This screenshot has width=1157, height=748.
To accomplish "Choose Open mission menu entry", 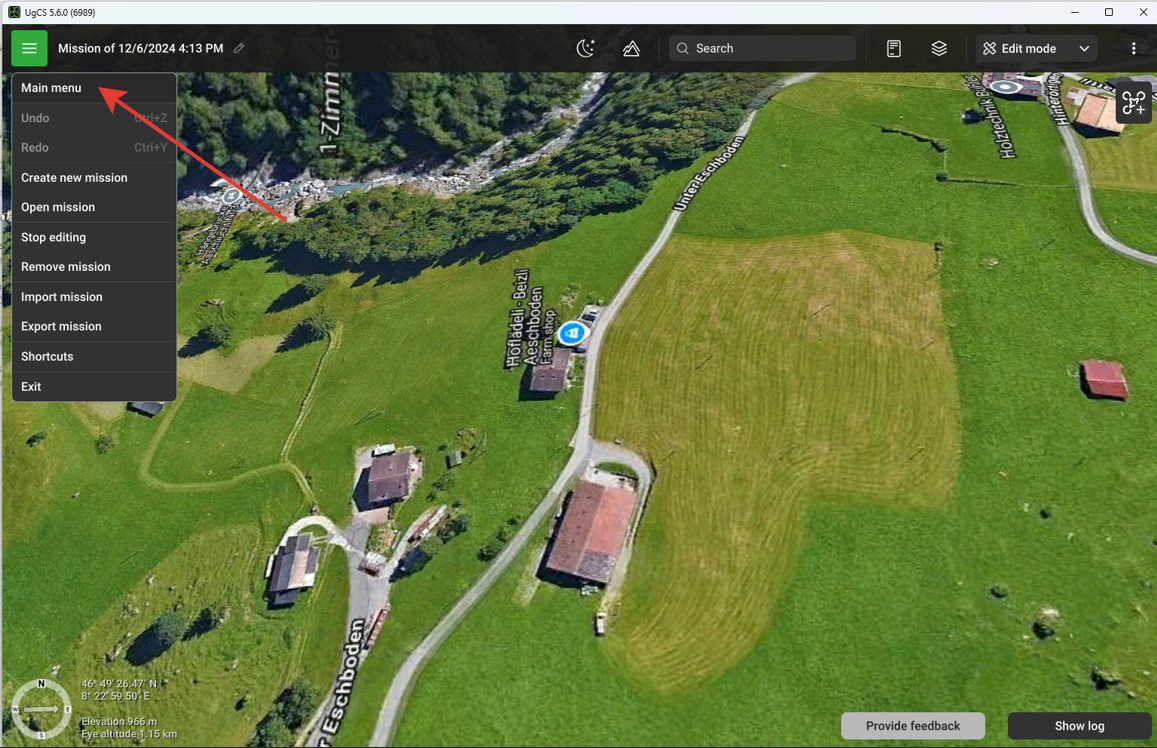I will point(94,207).
